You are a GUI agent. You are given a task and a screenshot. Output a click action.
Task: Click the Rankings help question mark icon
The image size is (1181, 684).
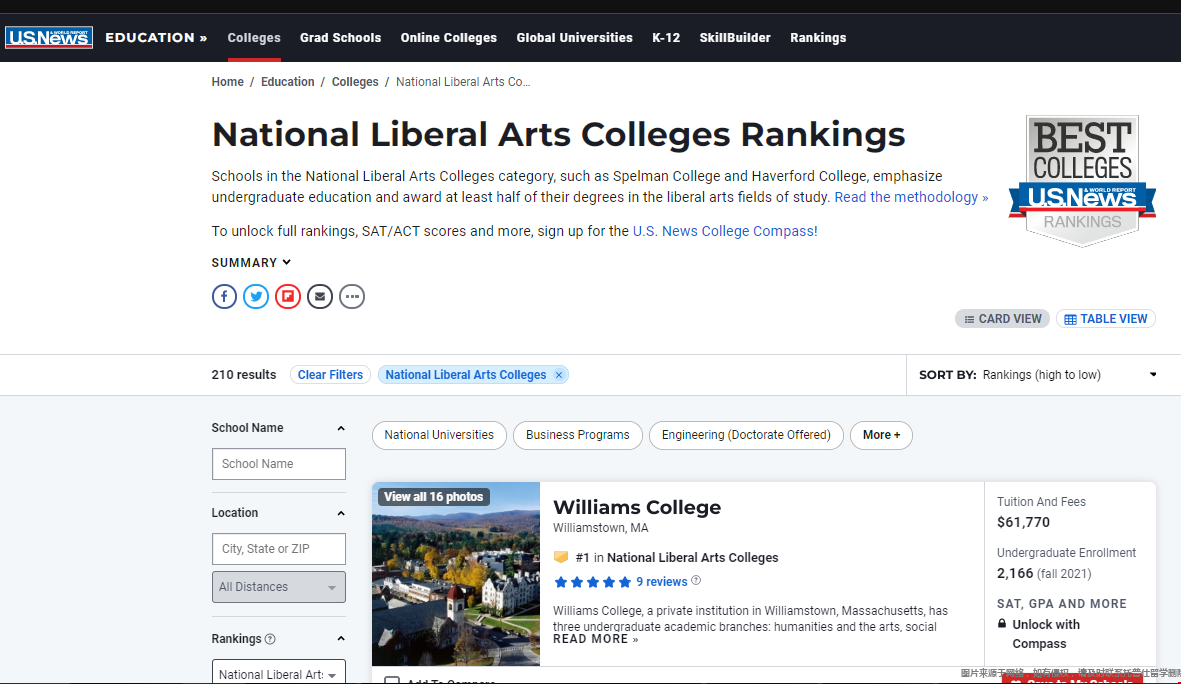click(270, 639)
